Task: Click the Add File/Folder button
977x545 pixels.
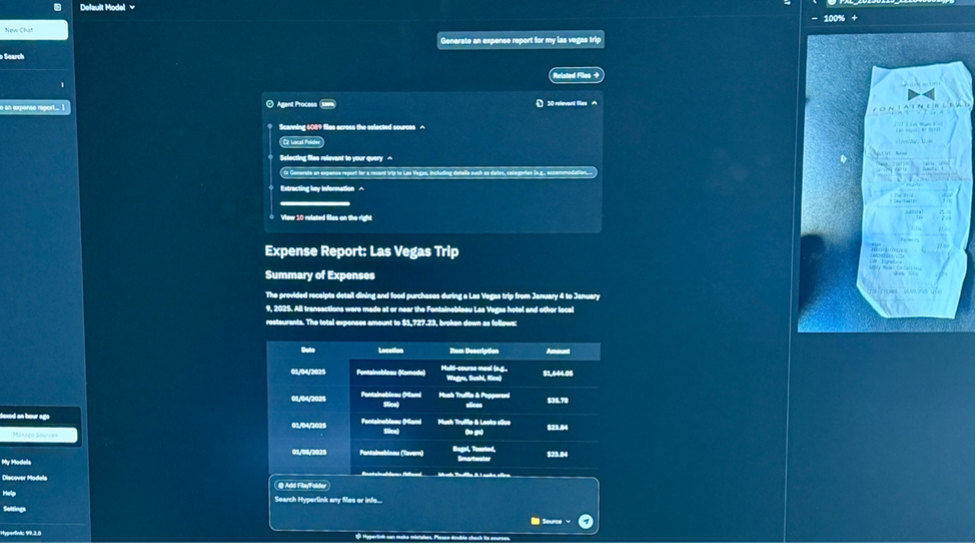Action: point(302,485)
